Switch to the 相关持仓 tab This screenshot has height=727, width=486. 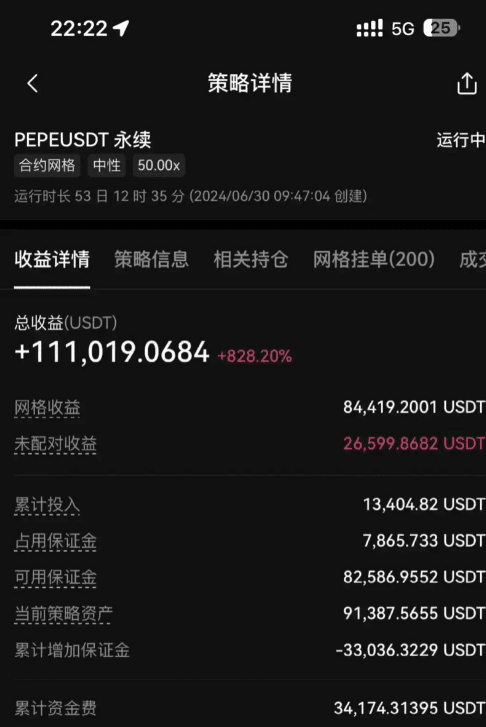click(251, 259)
